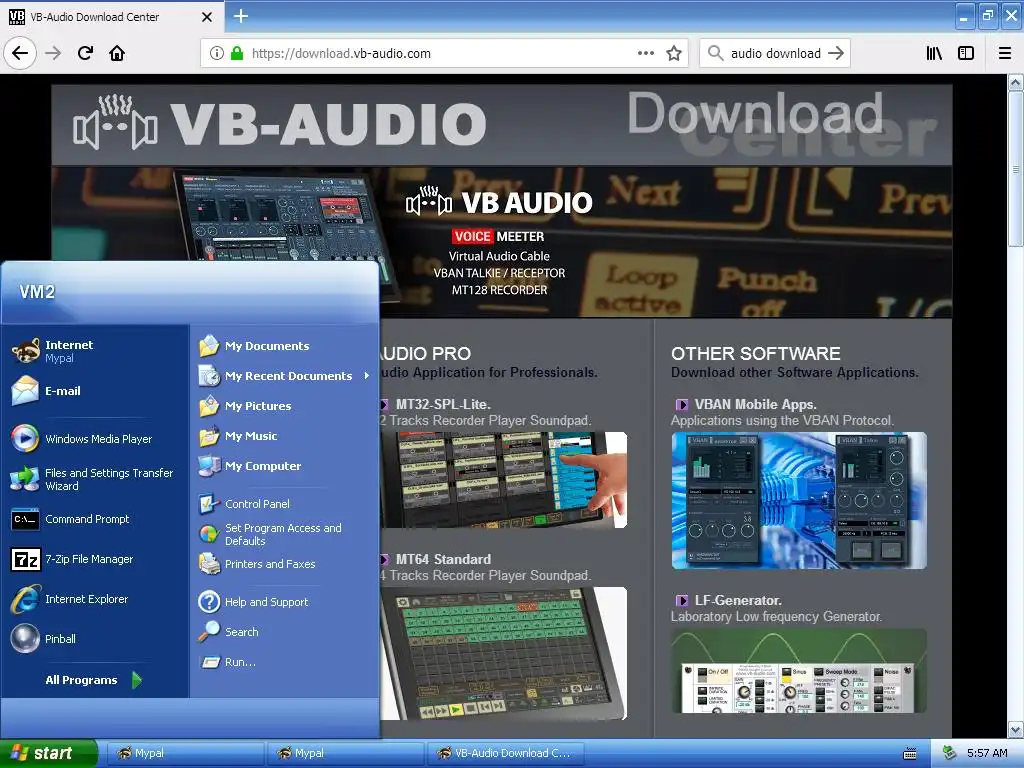Go to the browser home page
Image resolution: width=1024 pixels, height=768 pixels.
[117, 53]
